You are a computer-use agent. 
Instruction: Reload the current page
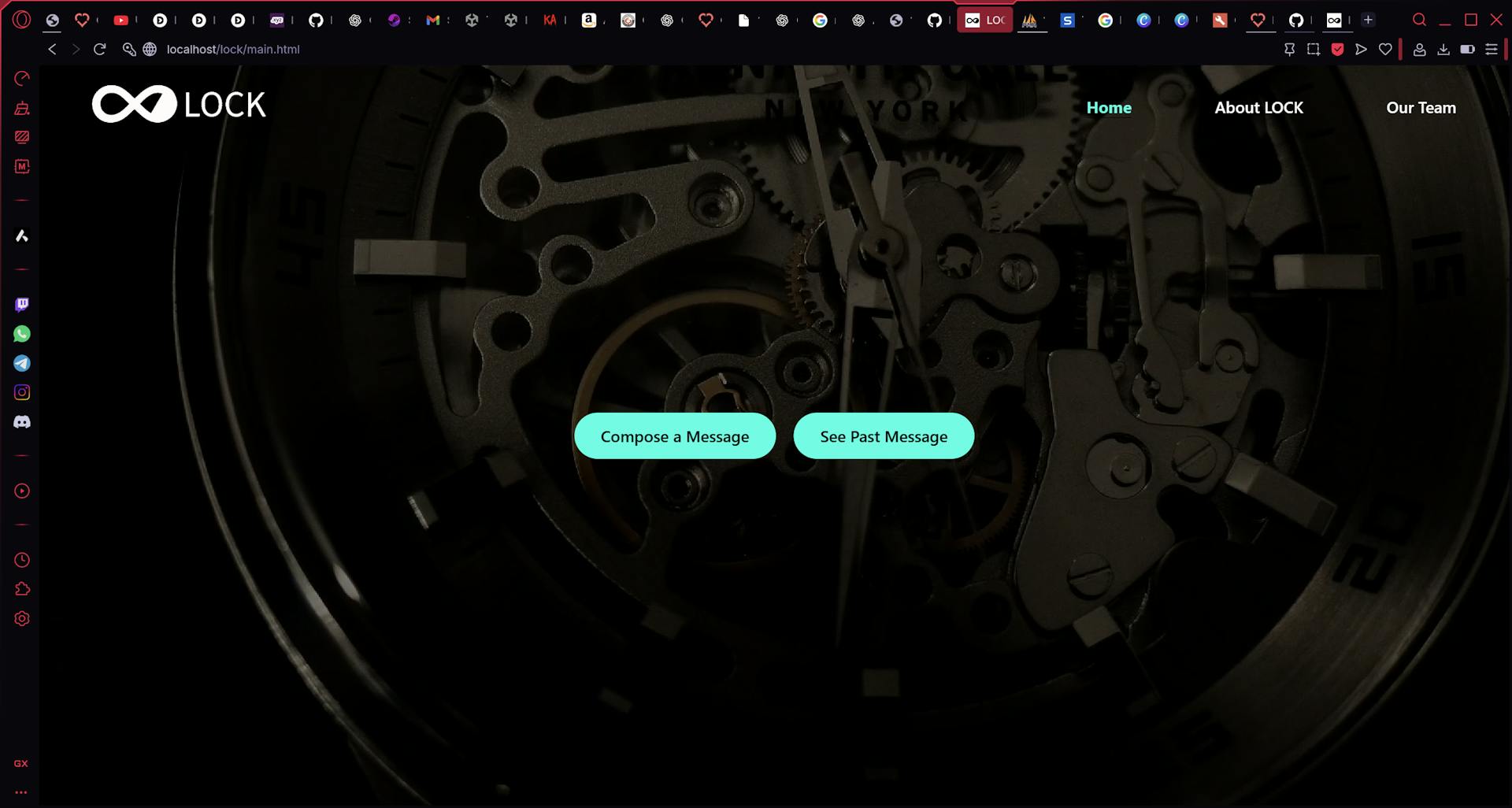[x=100, y=49]
